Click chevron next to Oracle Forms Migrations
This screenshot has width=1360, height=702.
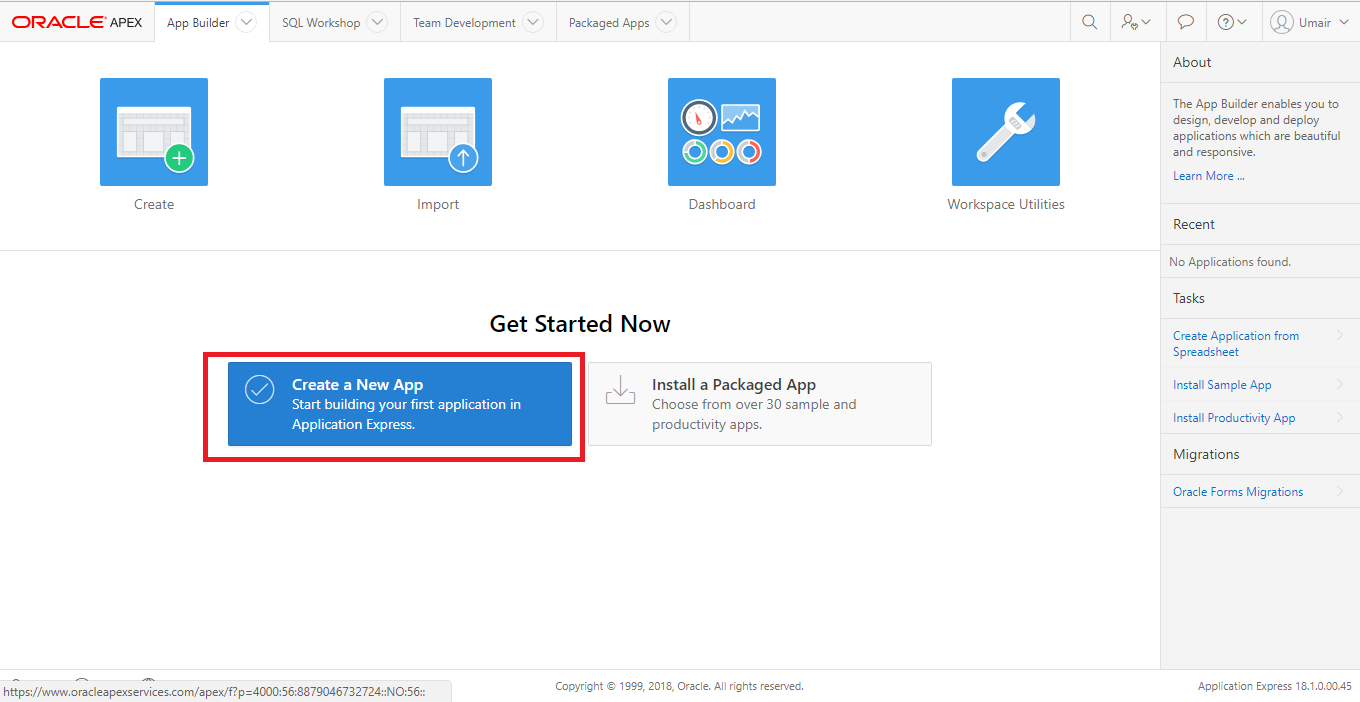pos(1340,492)
